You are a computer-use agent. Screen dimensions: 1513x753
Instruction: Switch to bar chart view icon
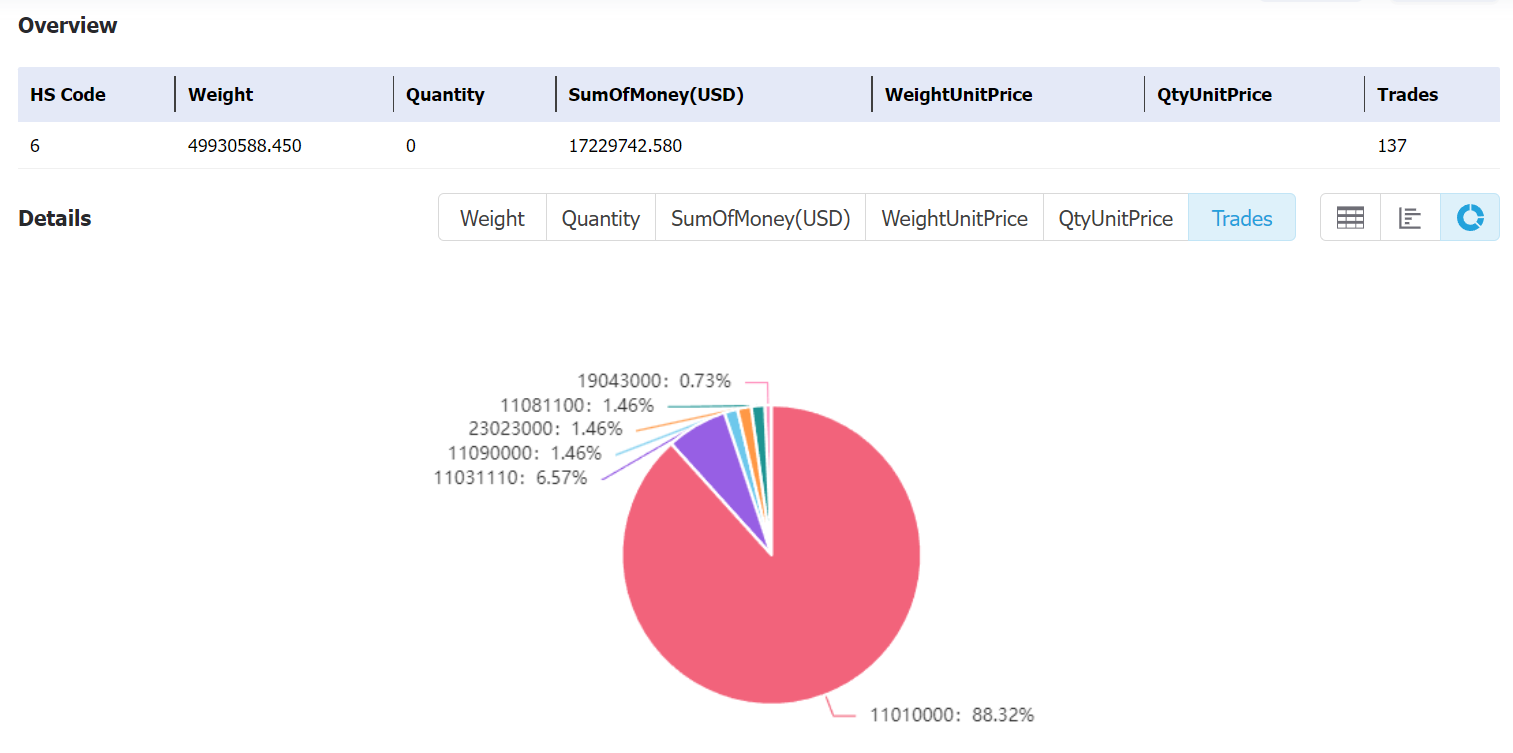pyautogui.click(x=1410, y=218)
